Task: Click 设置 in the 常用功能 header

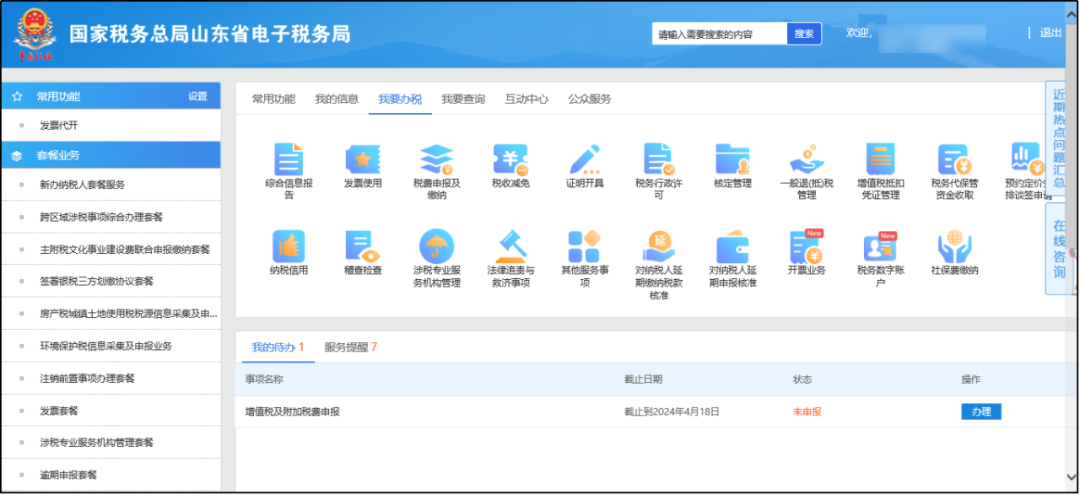Action: 198,96
